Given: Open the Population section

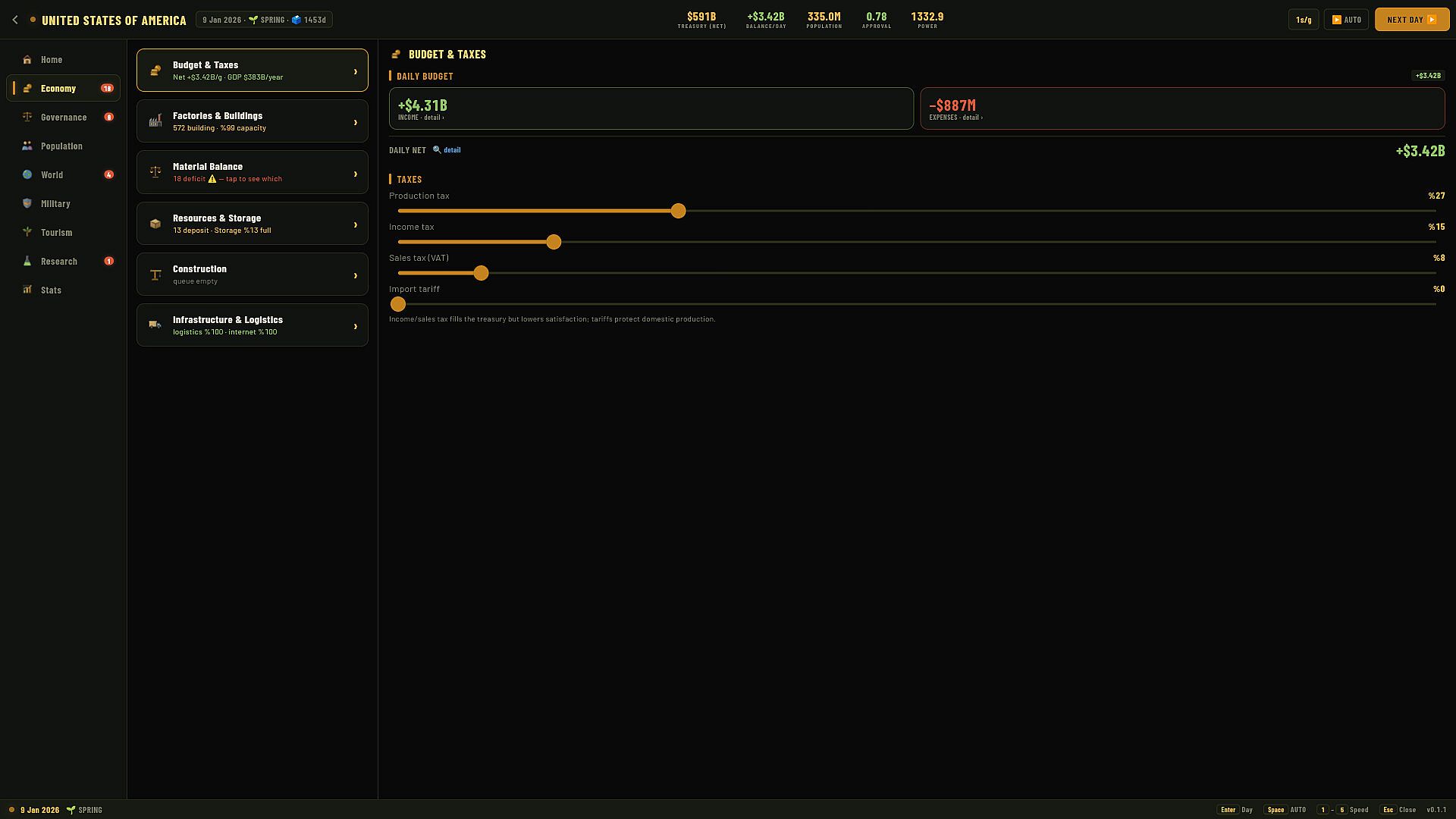Looking at the screenshot, I should (63, 146).
